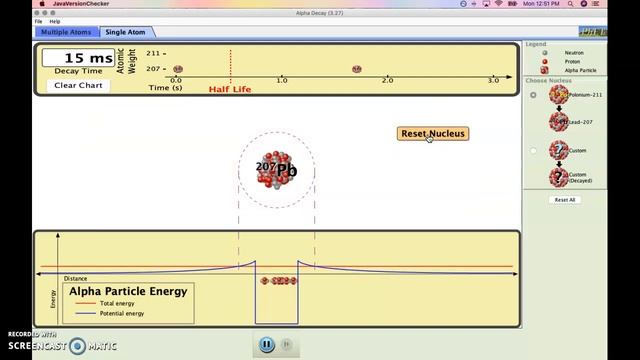Switch to the Multiple Atoms tab

pos(66,32)
